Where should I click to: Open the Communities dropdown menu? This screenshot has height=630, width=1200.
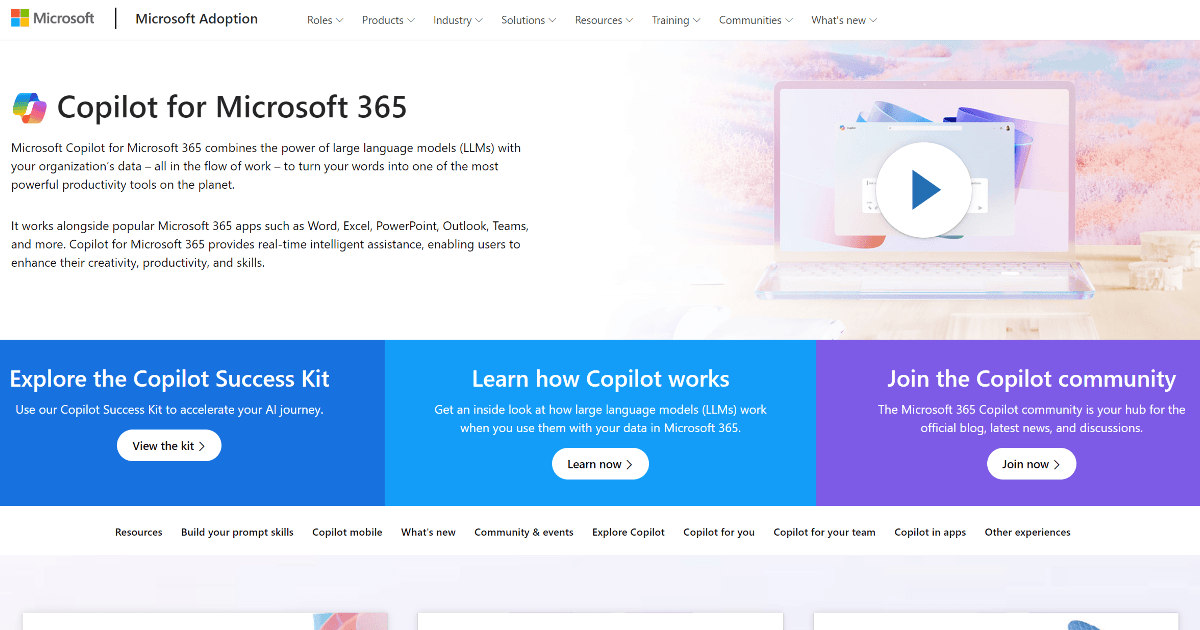[754, 19]
